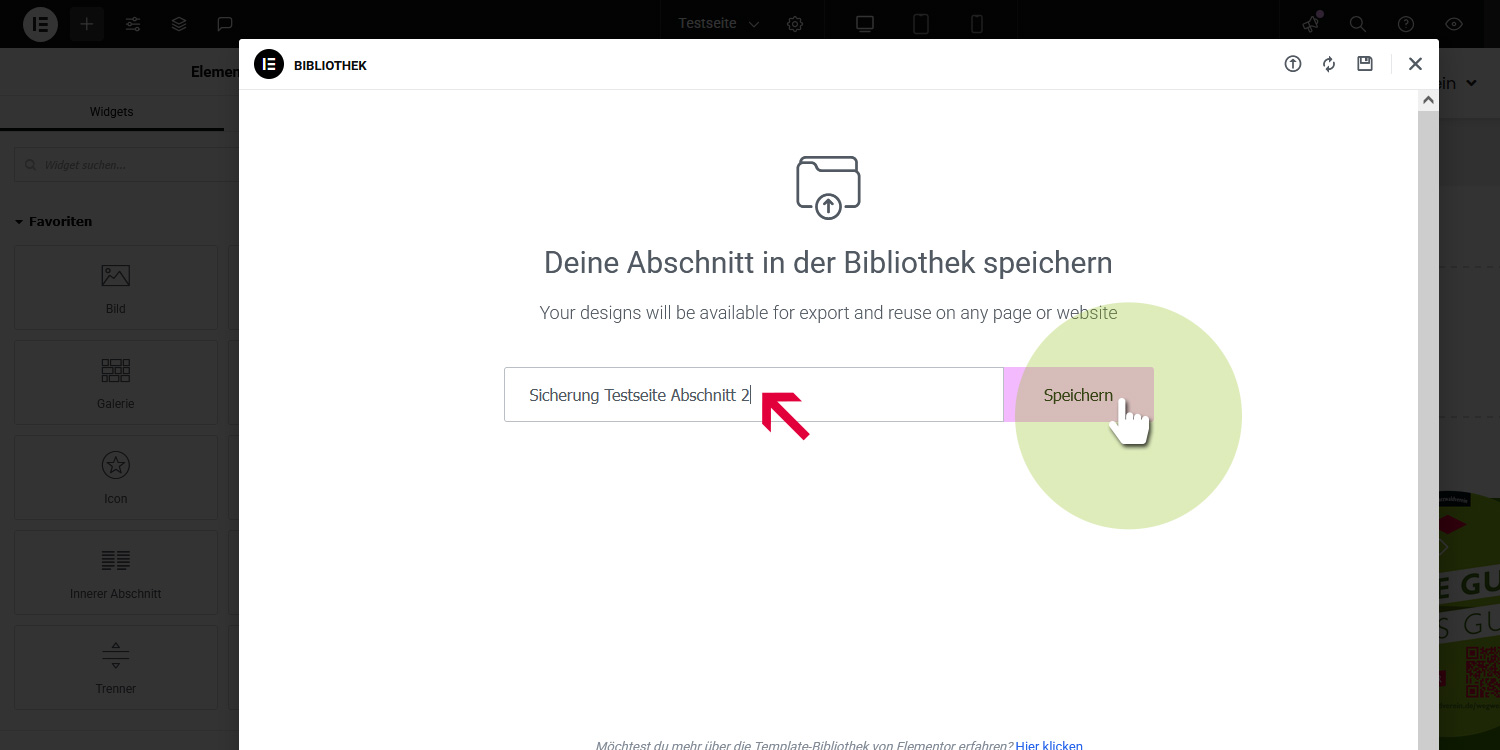Image resolution: width=1500 pixels, height=750 pixels.
Task: Close the Bibliothek dialog
Action: coord(1415,64)
